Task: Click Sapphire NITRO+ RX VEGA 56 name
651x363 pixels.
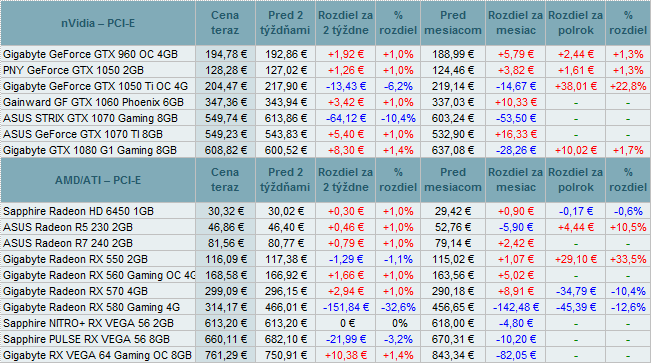Action: 88,323
